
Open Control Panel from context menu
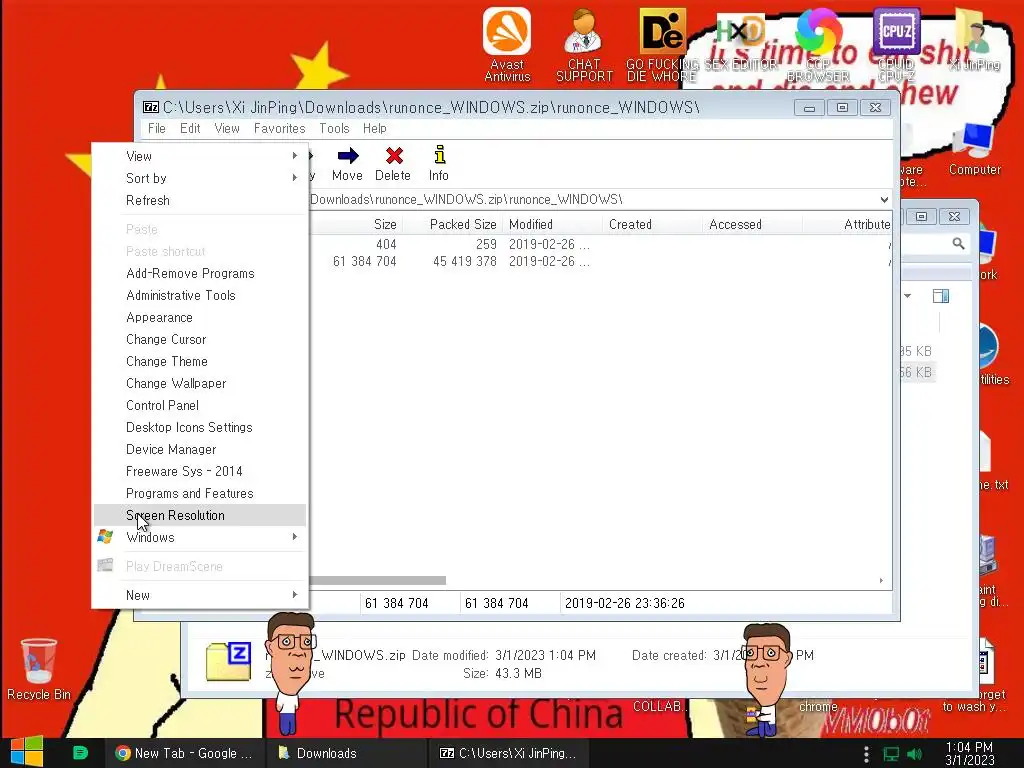click(199, 406)
